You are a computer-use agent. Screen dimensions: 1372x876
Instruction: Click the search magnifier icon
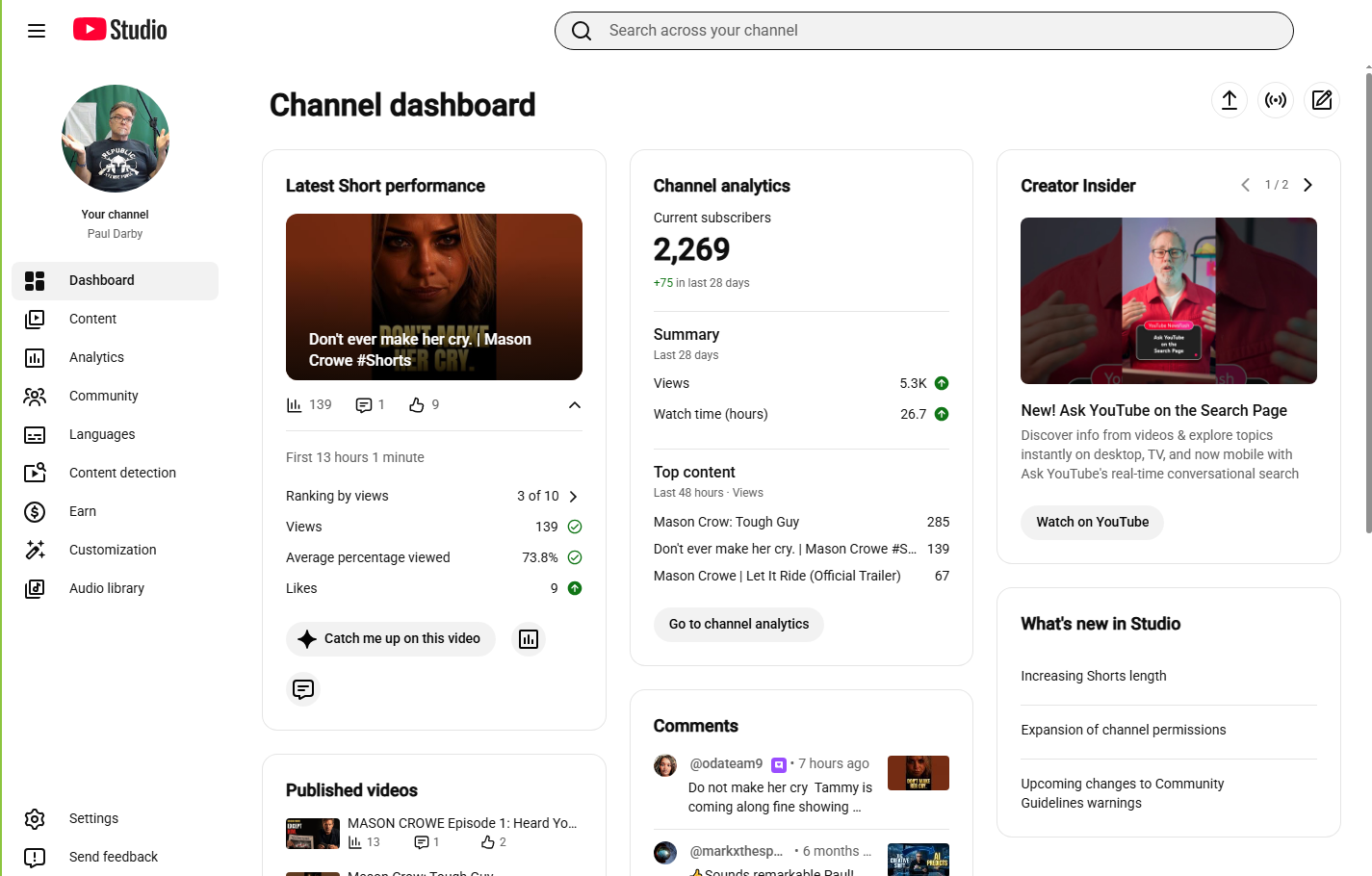[582, 31]
